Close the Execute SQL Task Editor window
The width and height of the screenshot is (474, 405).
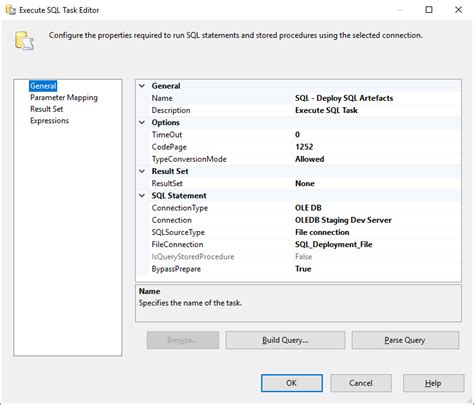pos(459,10)
